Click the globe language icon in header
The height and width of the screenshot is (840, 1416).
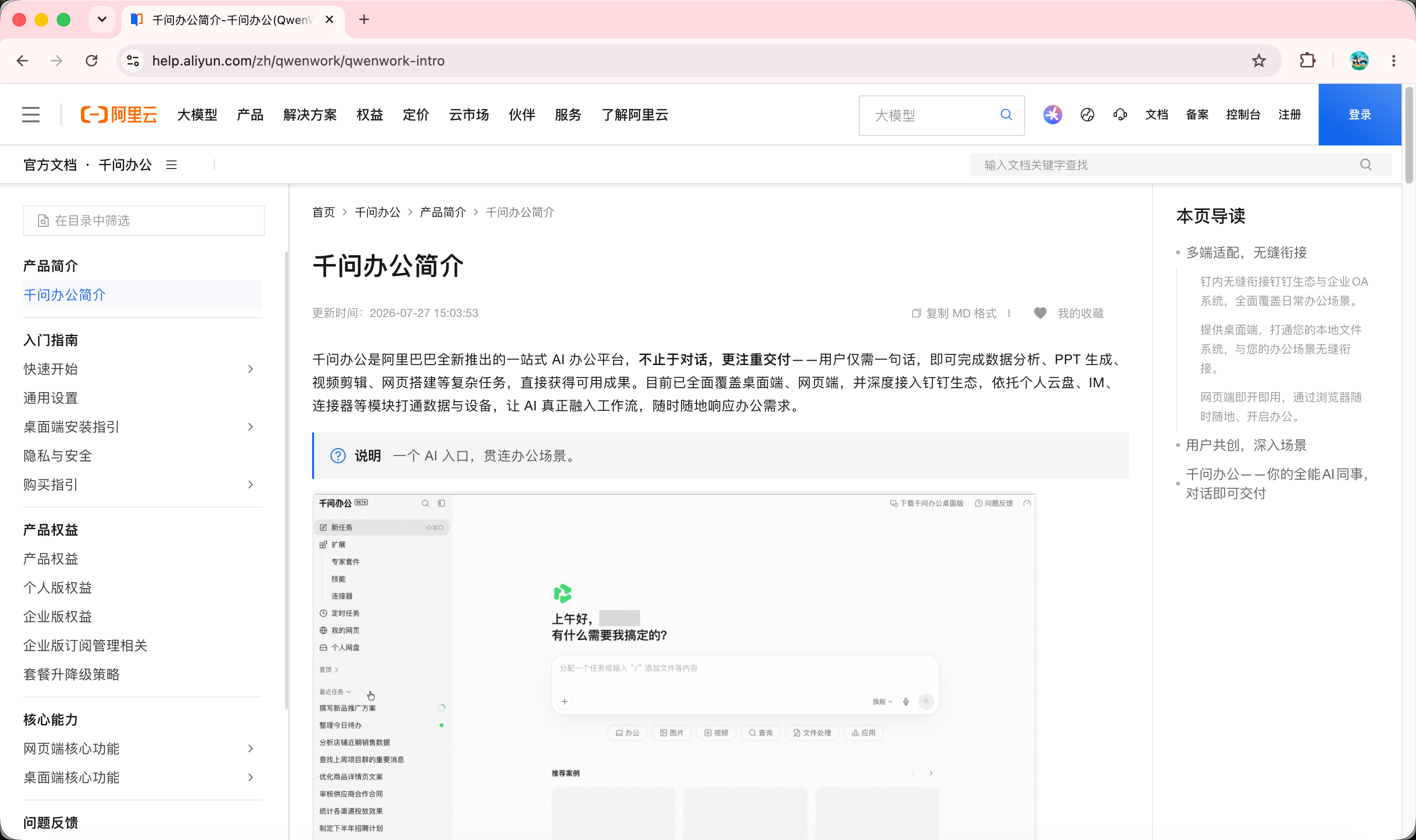(1087, 115)
